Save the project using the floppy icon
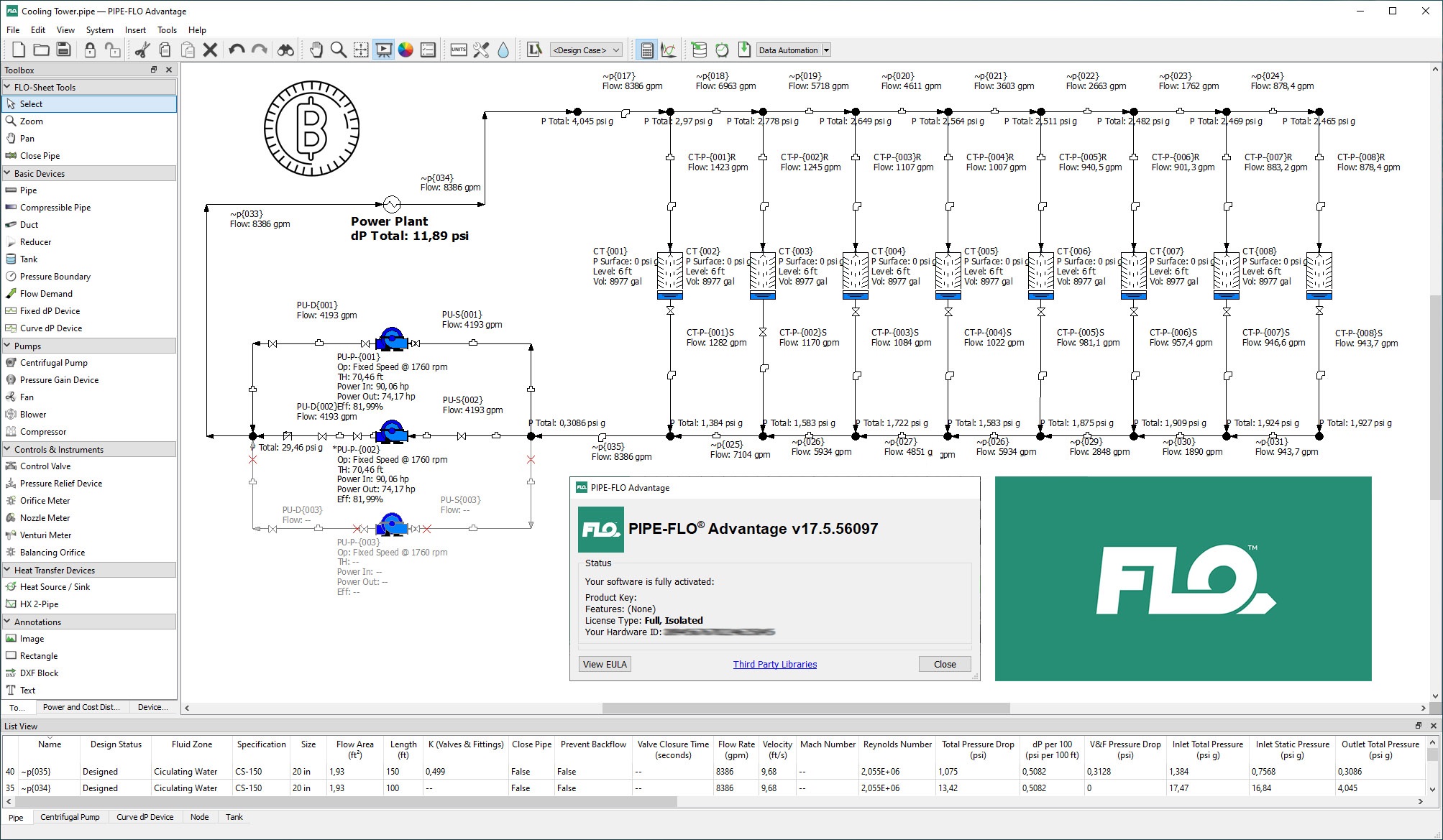This screenshot has height=840, width=1443. 63,50
